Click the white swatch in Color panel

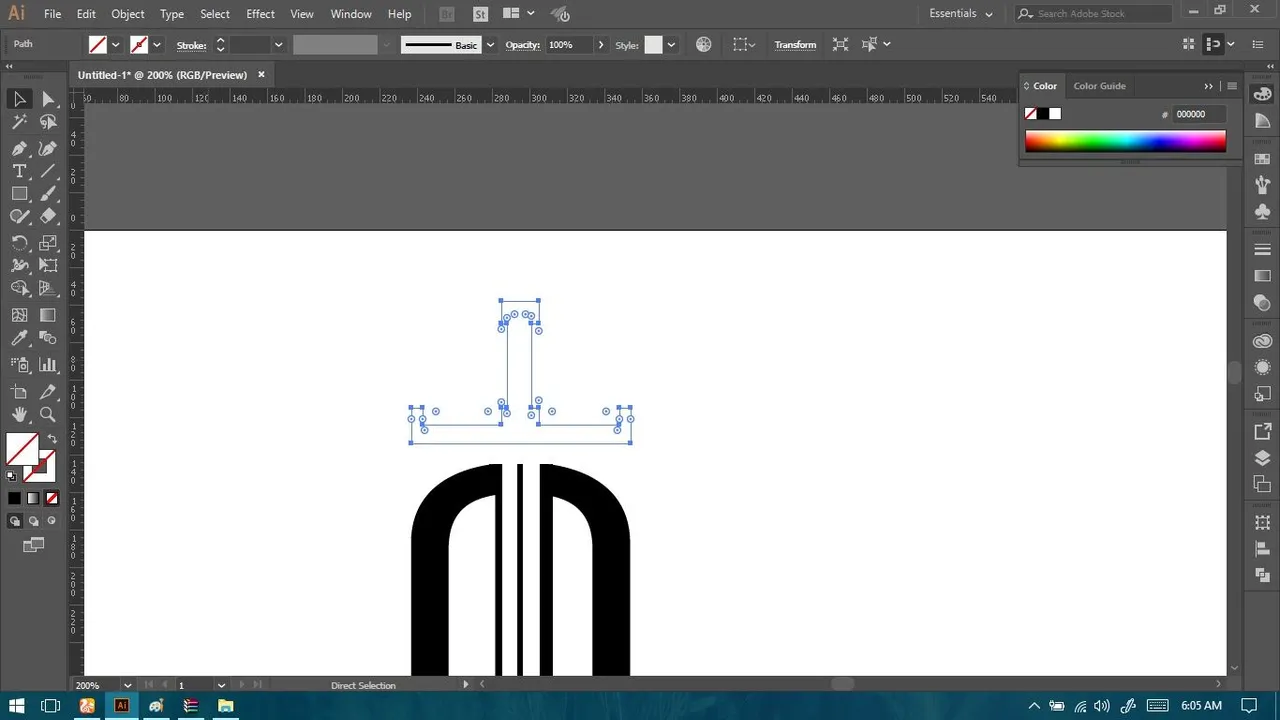[x=1055, y=114]
